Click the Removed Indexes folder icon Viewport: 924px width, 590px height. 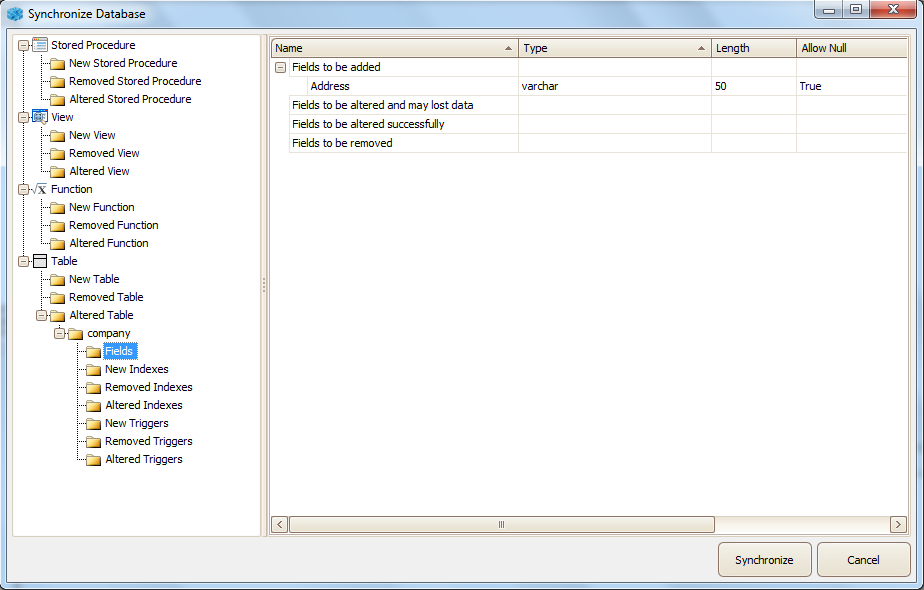93,388
